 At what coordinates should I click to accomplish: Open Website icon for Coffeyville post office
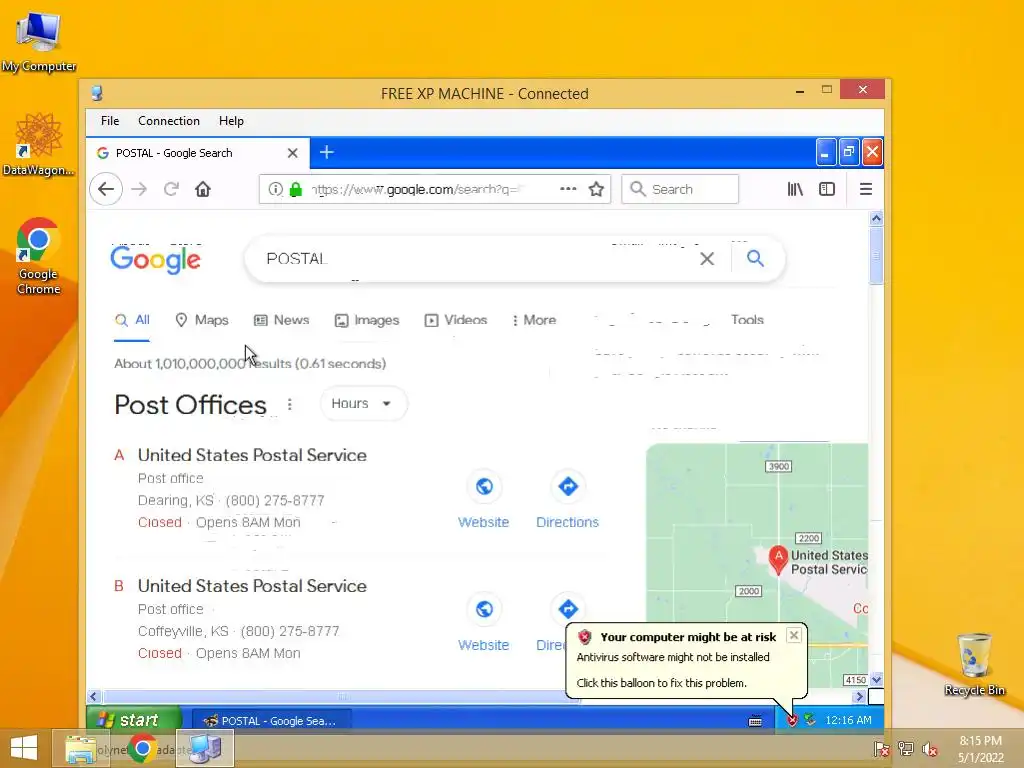click(x=484, y=609)
